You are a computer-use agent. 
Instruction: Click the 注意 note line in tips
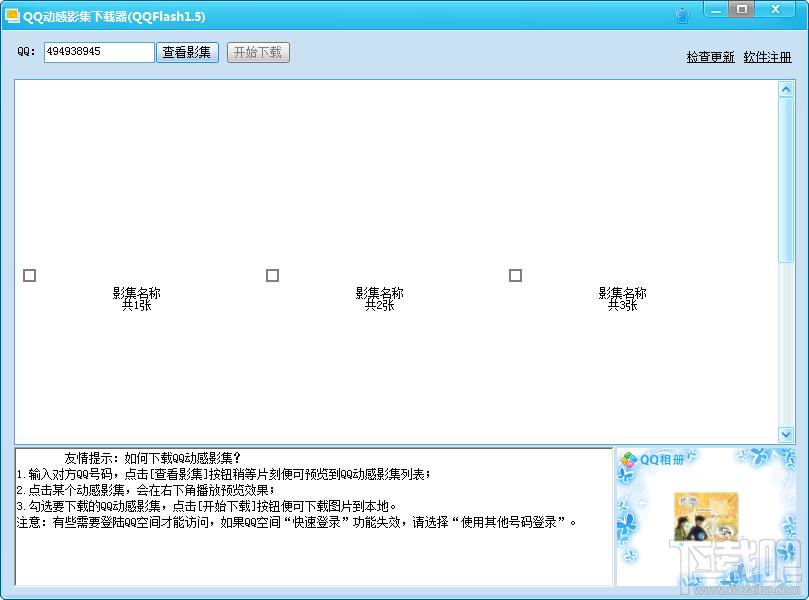[297, 522]
